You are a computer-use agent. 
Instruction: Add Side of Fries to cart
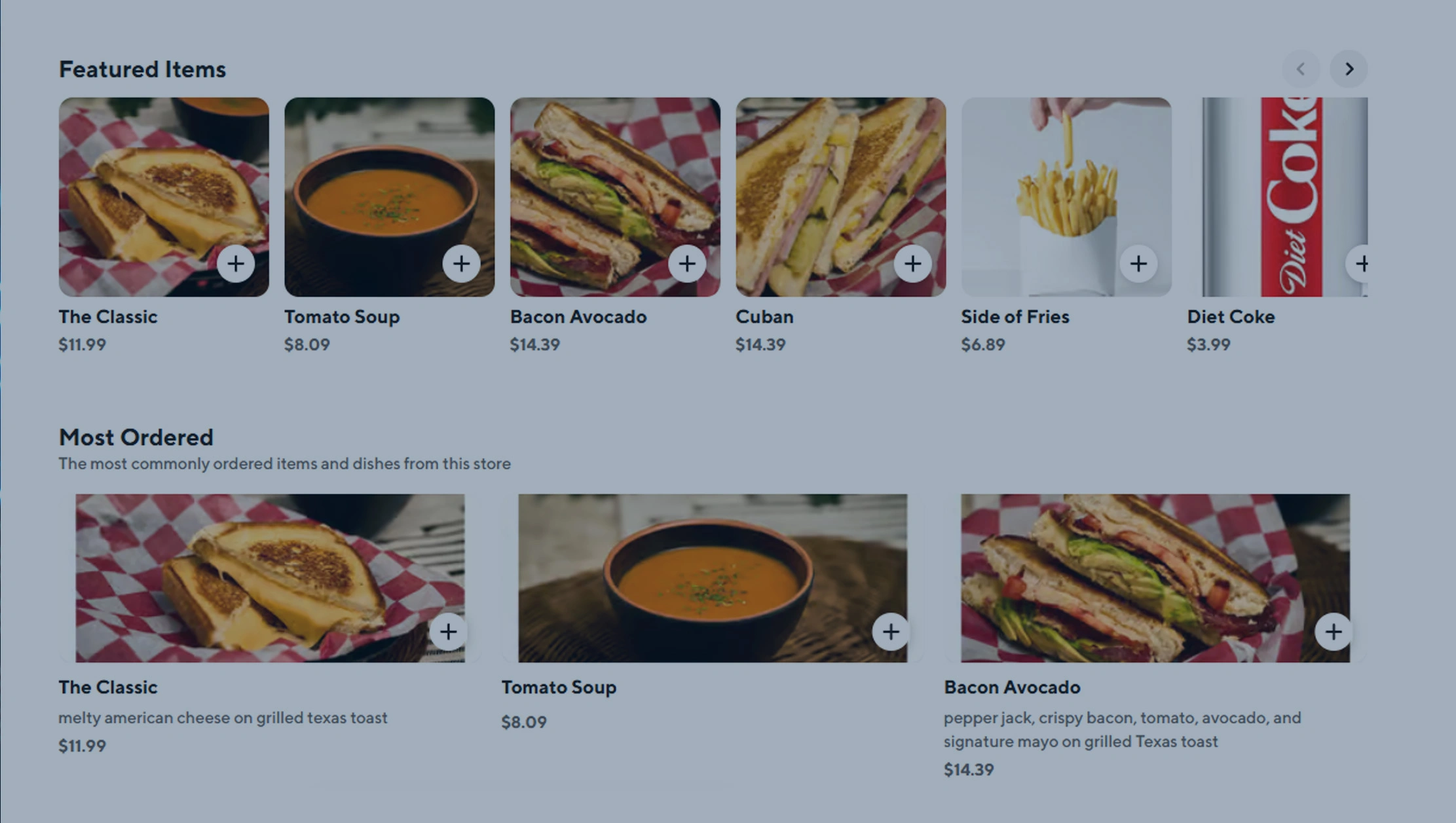[x=1138, y=264]
